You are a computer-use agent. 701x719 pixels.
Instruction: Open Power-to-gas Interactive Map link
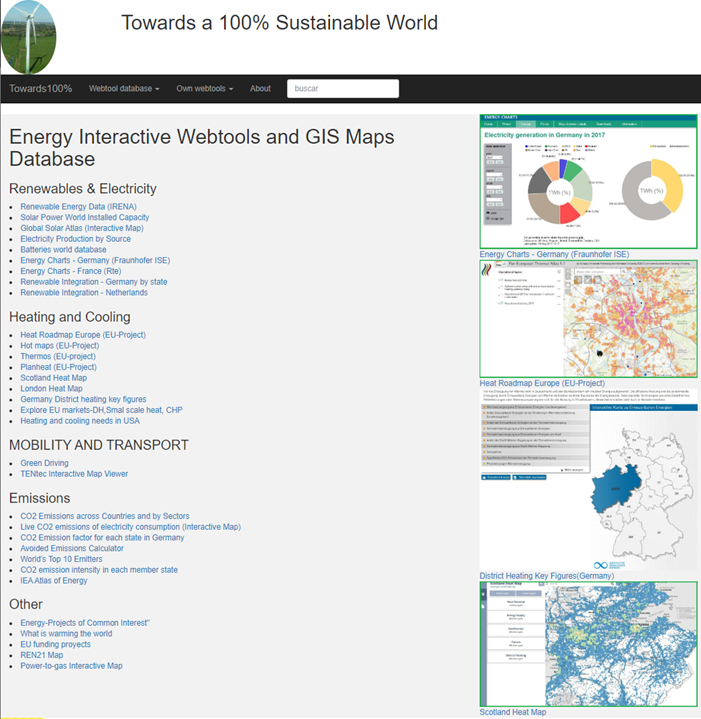pos(71,666)
